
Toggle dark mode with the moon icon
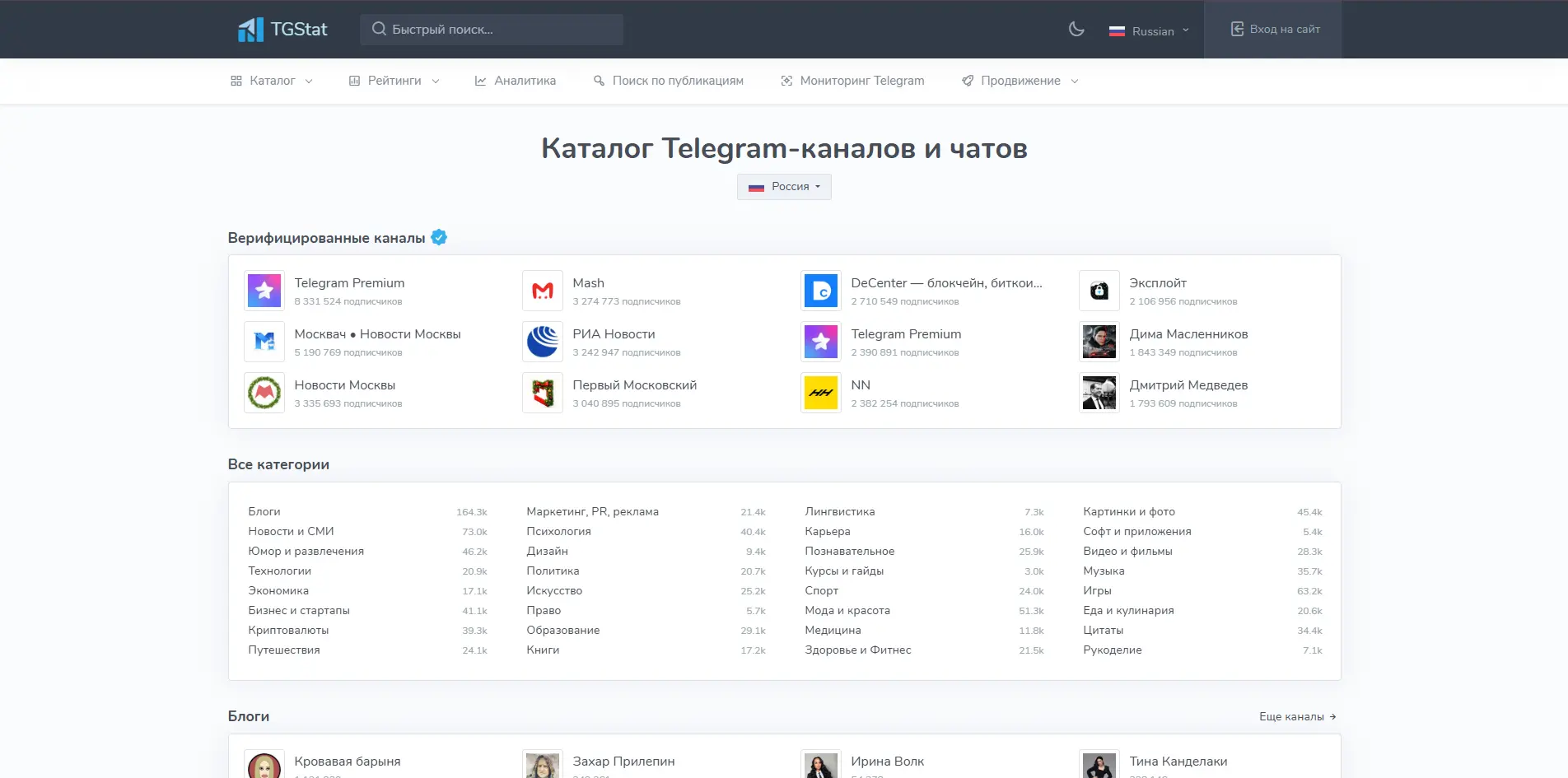click(x=1076, y=29)
